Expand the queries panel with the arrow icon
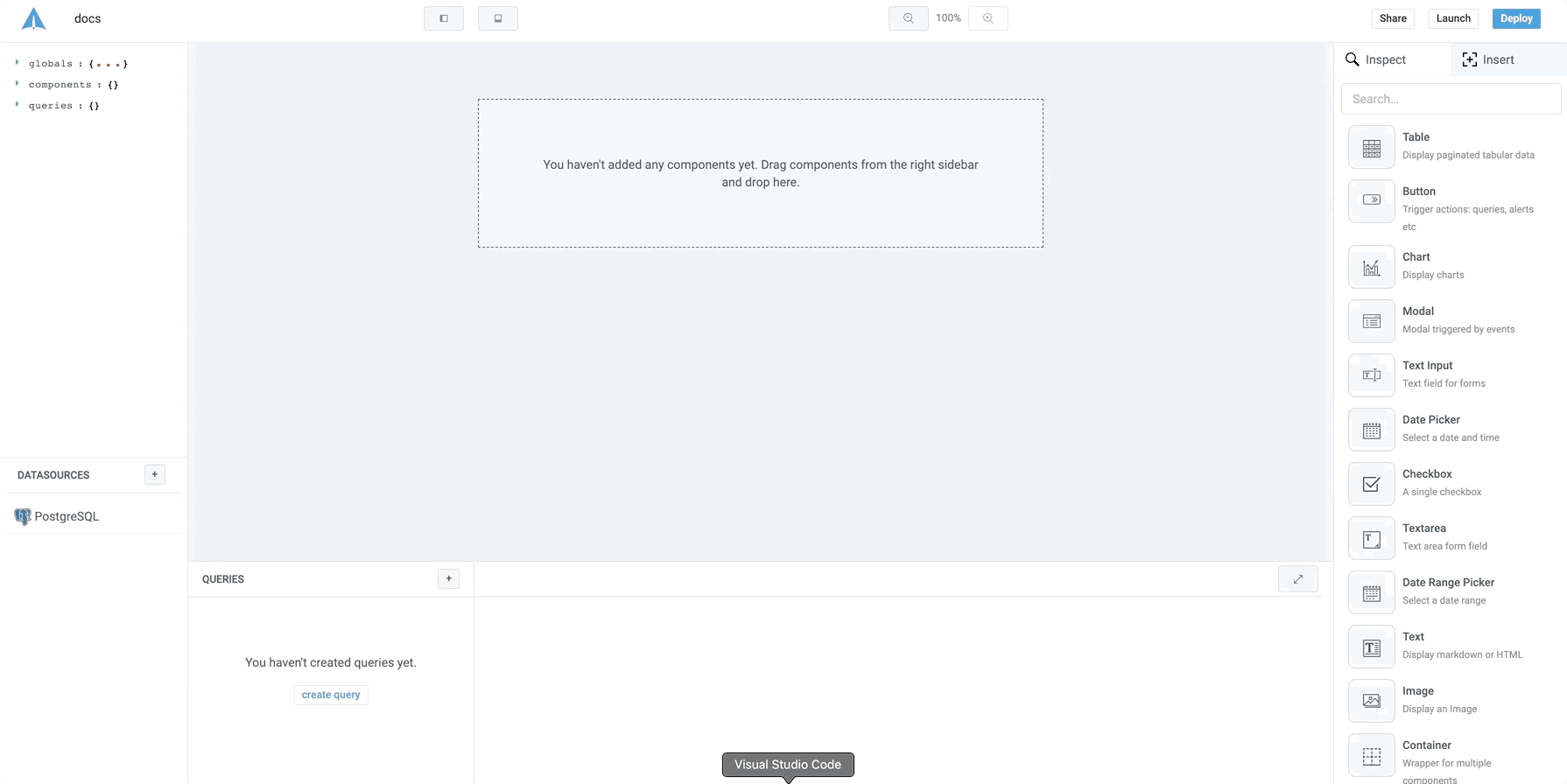 (1297, 579)
